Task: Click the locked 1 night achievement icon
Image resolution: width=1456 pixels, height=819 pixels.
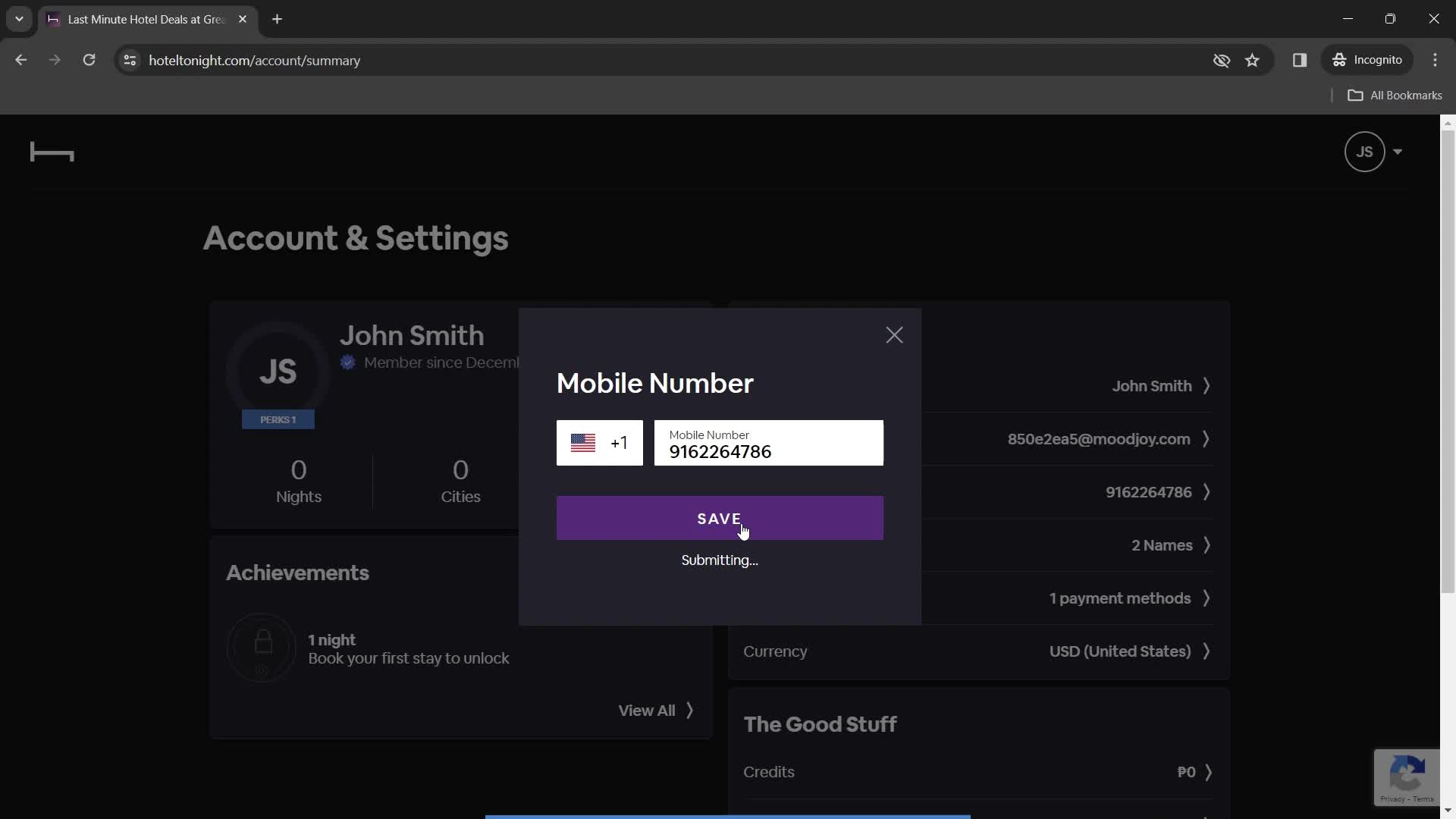Action: (x=261, y=648)
